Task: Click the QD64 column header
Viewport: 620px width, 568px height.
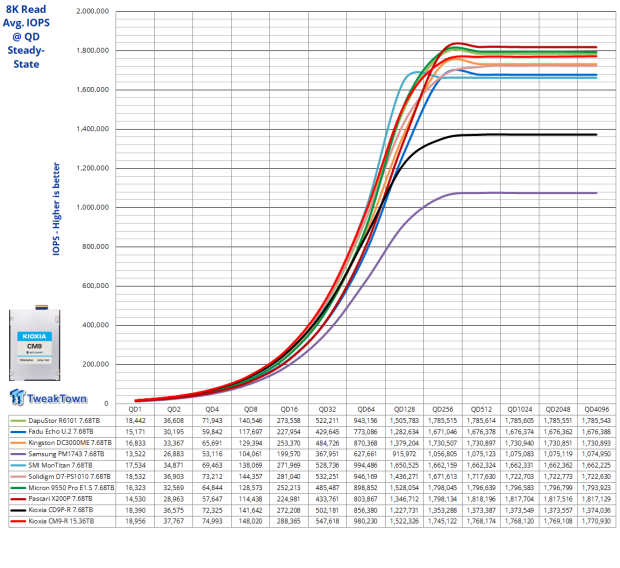Action: click(366, 409)
